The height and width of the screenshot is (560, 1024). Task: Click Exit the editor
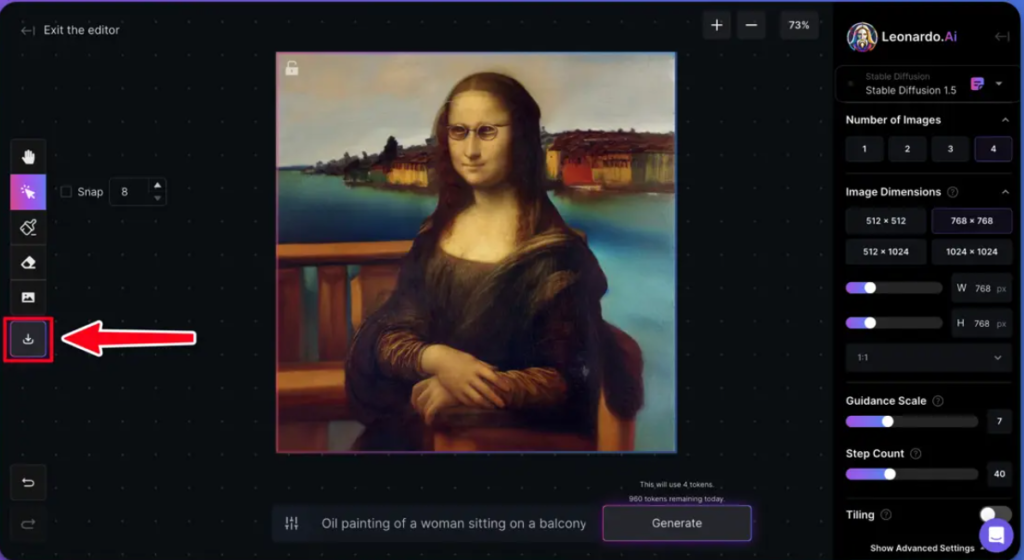(71, 30)
